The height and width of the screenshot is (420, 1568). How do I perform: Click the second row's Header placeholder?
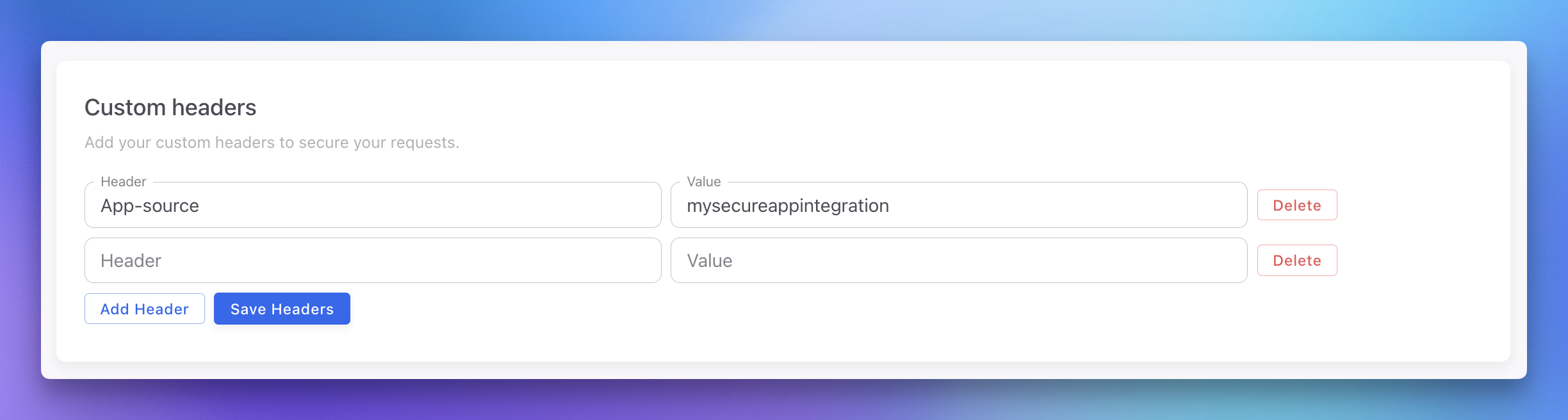(131, 260)
